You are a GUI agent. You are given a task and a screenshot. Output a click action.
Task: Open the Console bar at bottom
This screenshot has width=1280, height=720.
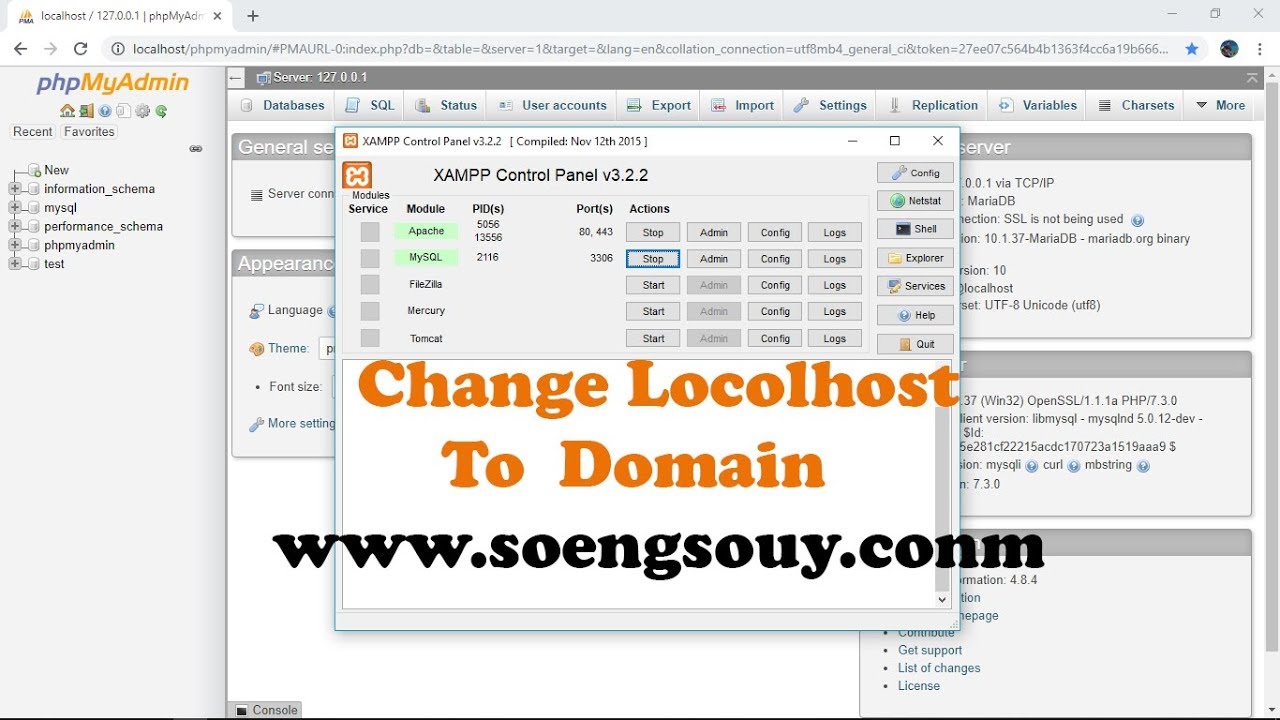tap(266, 710)
